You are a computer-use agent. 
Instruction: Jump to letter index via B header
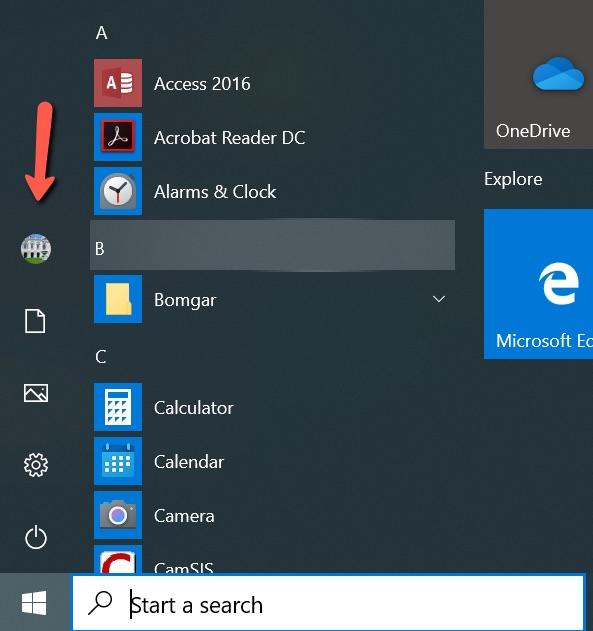click(x=273, y=245)
